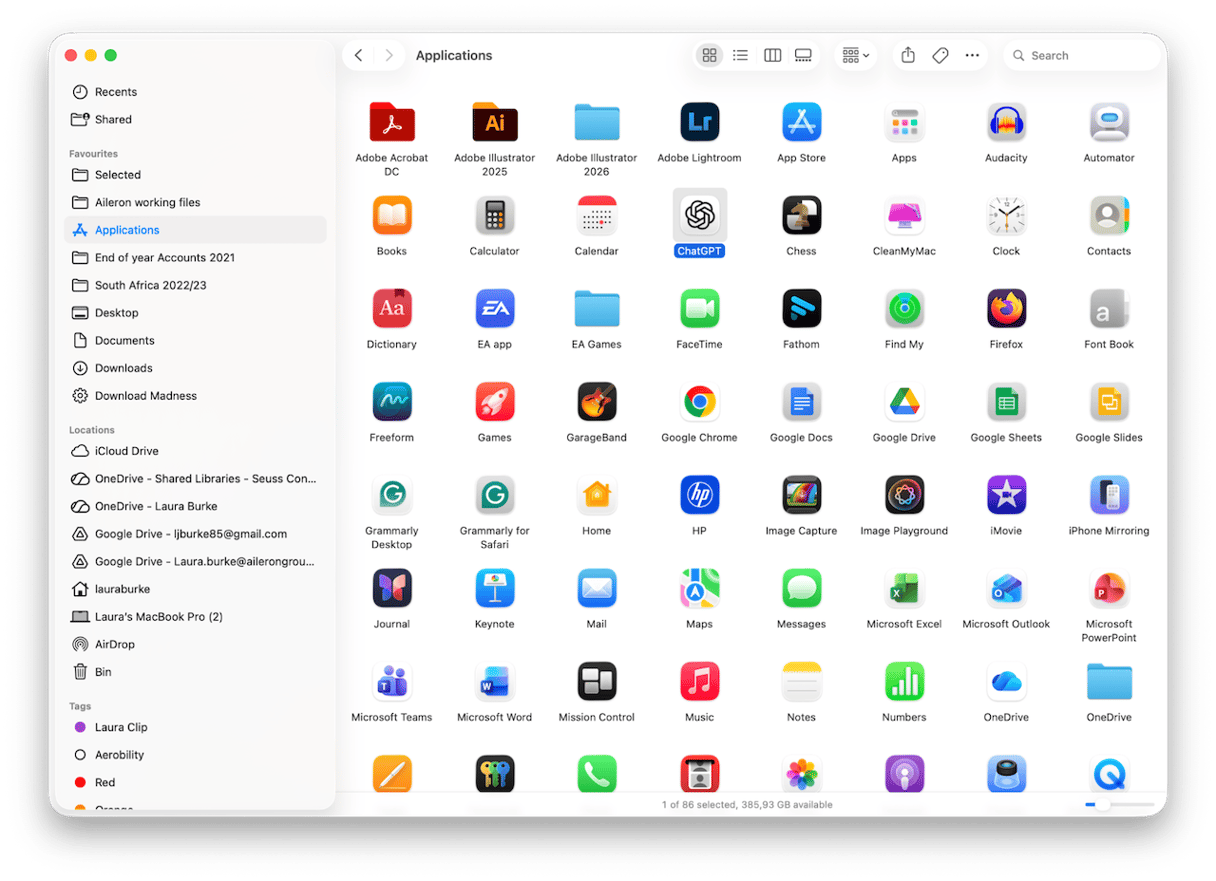The width and height of the screenshot is (1216, 881).
Task: Select the Adobe Lightroom icon
Action: (x=699, y=122)
